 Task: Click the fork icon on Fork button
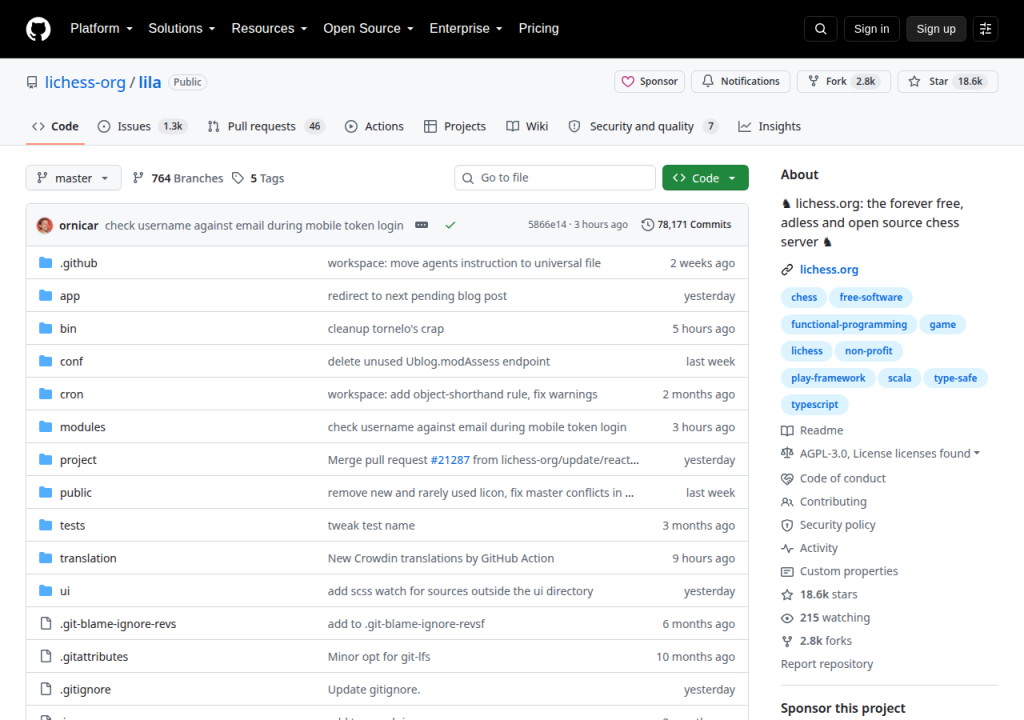813,81
